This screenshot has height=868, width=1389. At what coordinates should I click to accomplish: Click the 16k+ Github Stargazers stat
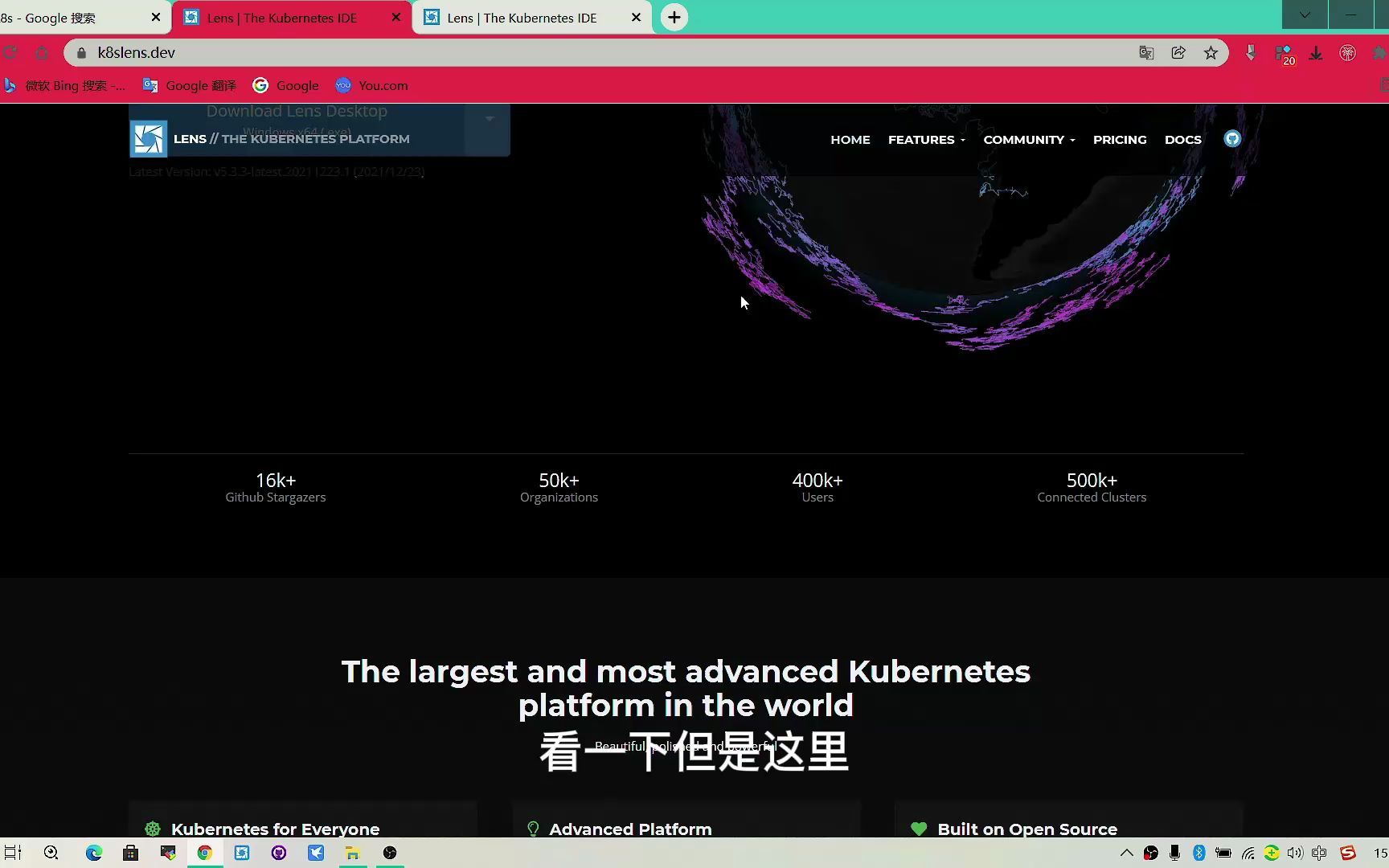point(276,488)
